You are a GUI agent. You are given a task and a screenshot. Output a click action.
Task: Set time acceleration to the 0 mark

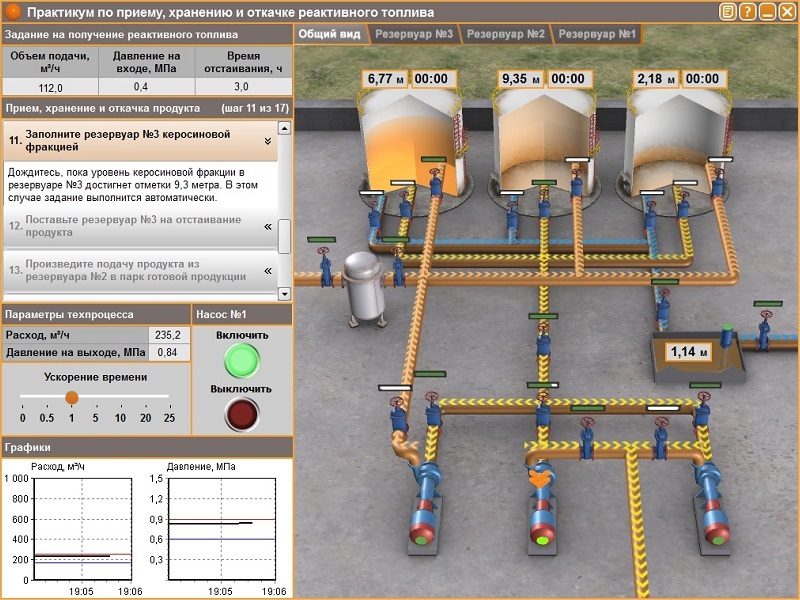[22, 418]
